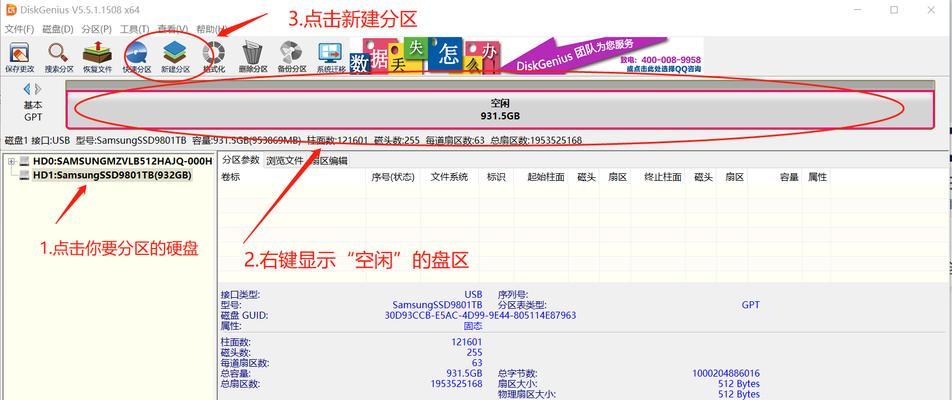Click the 柱面数 value 121601 in details
952x400 pixels.
pyautogui.click(x=467, y=342)
